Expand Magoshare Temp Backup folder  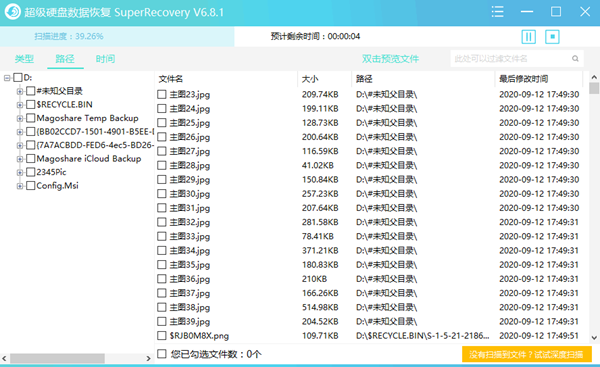(x=20, y=119)
